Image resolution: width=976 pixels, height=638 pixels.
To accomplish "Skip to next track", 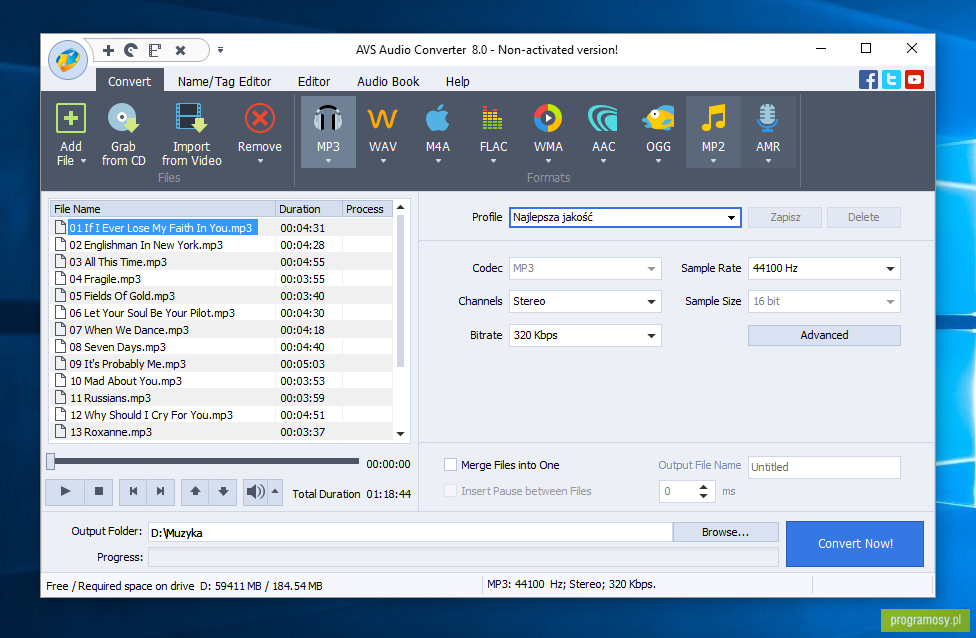I will (161, 492).
